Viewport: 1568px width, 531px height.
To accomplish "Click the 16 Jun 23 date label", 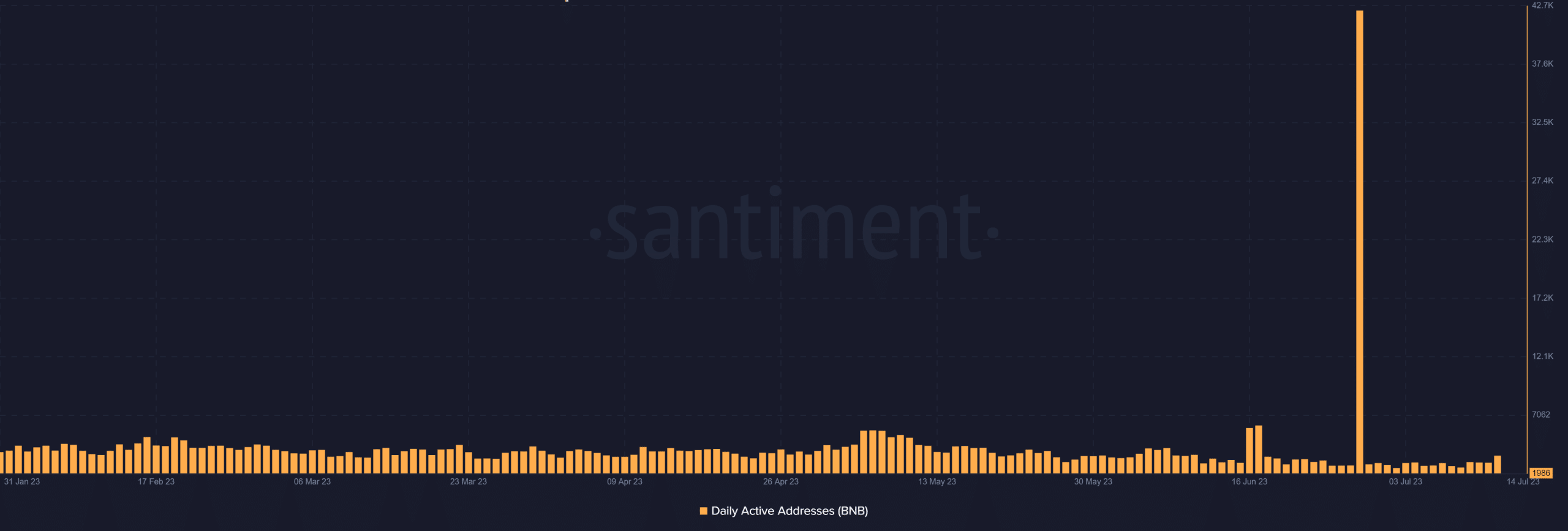I will tap(1249, 482).
